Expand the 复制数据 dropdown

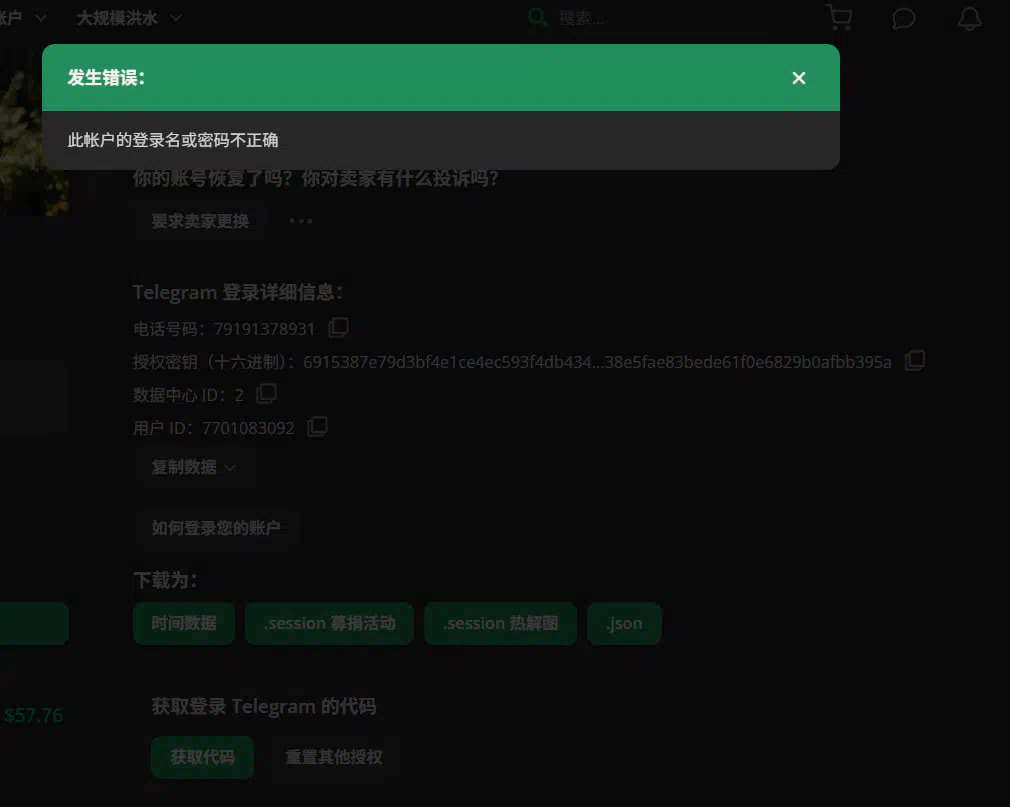click(195, 467)
